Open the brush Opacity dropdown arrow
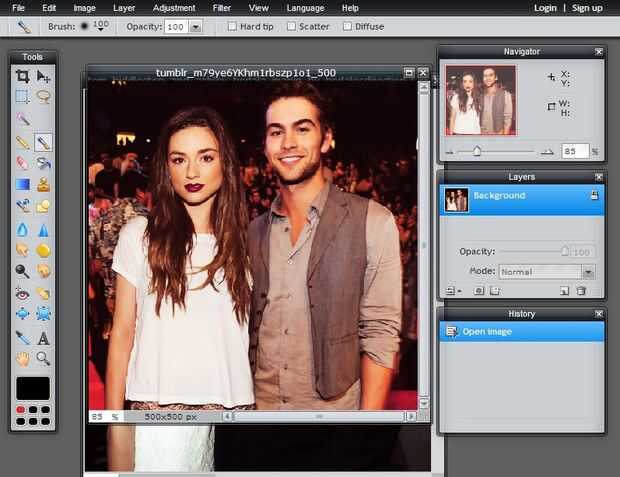620x477 pixels. coord(195,27)
